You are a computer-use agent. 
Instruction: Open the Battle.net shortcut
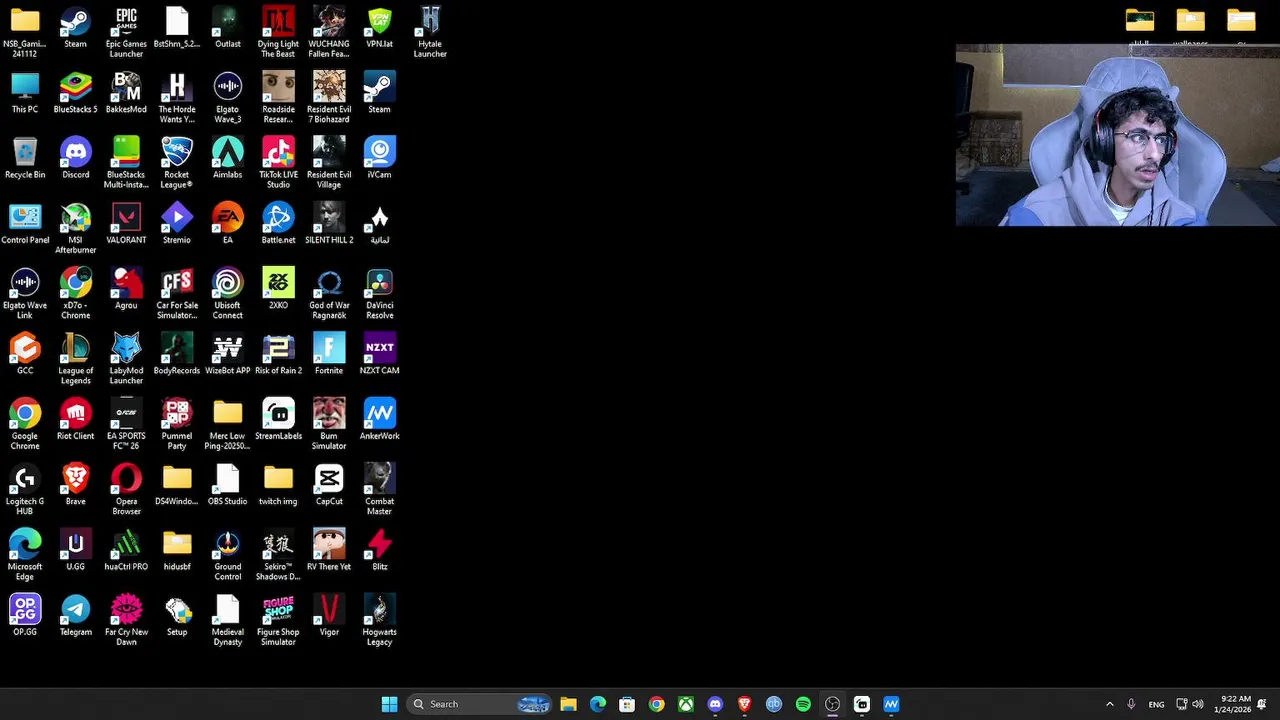tap(278, 224)
